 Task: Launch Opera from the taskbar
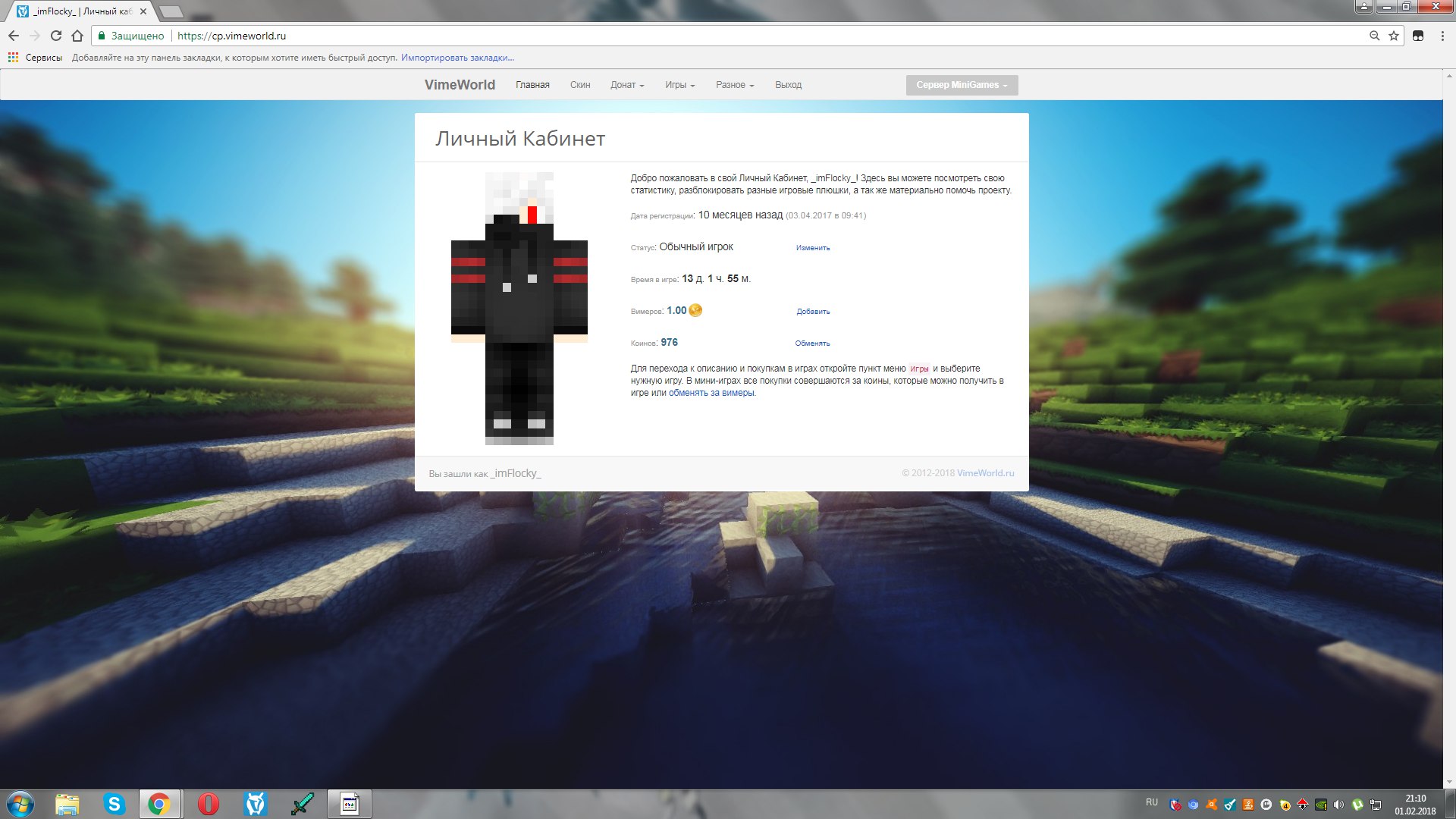coord(208,805)
